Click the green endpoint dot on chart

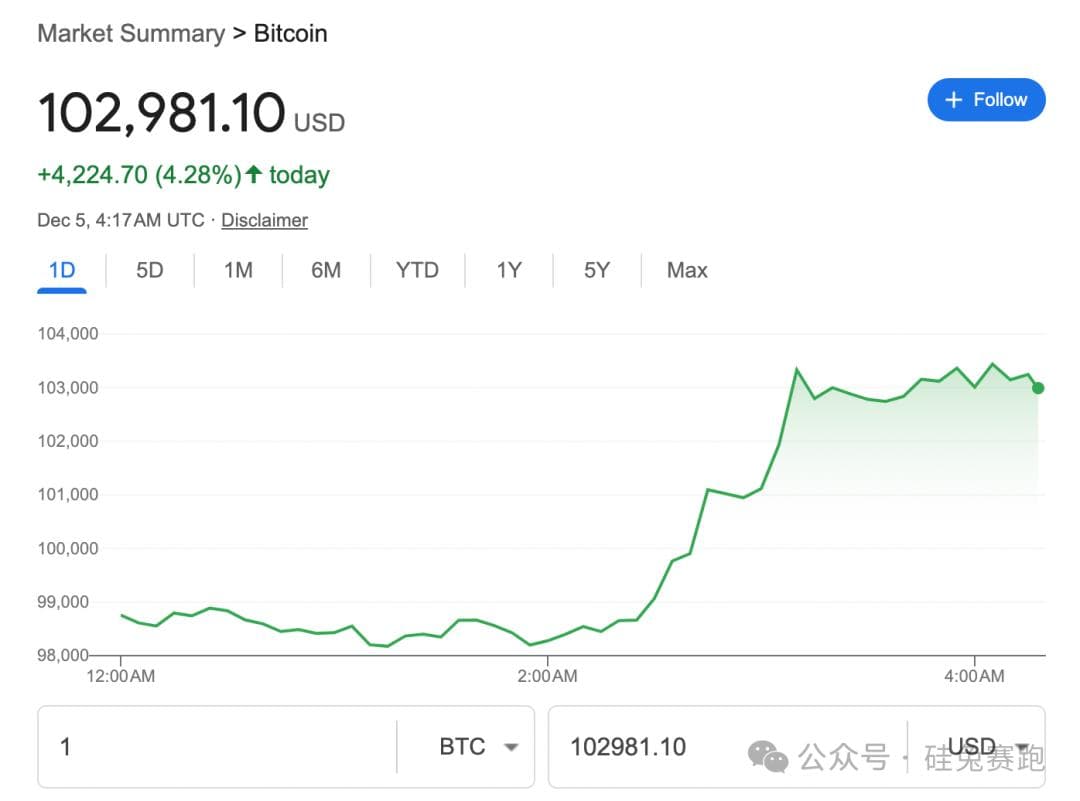[x=1038, y=388]
